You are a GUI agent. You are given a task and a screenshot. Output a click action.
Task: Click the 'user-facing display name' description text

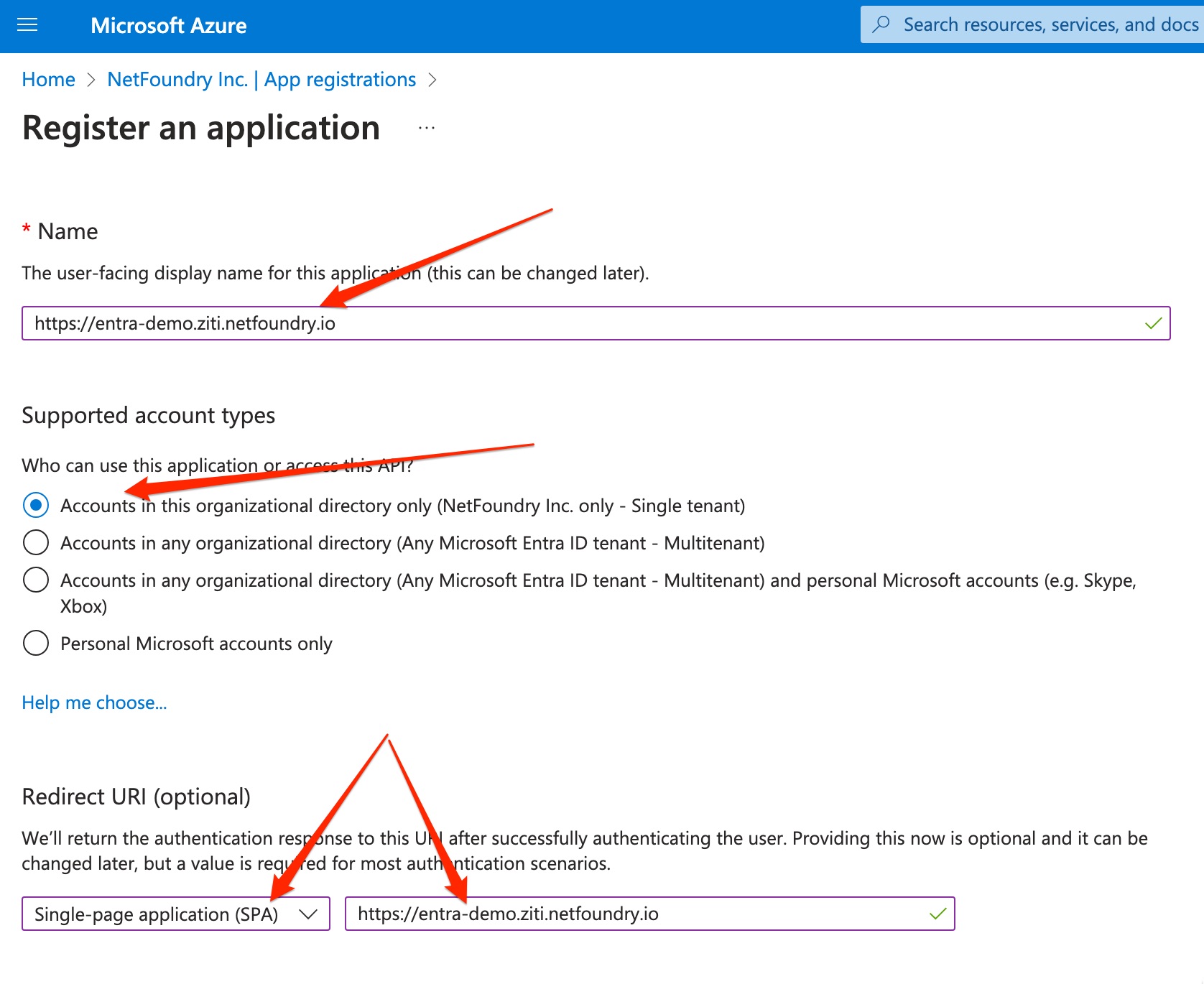click(x=335, y=273)
